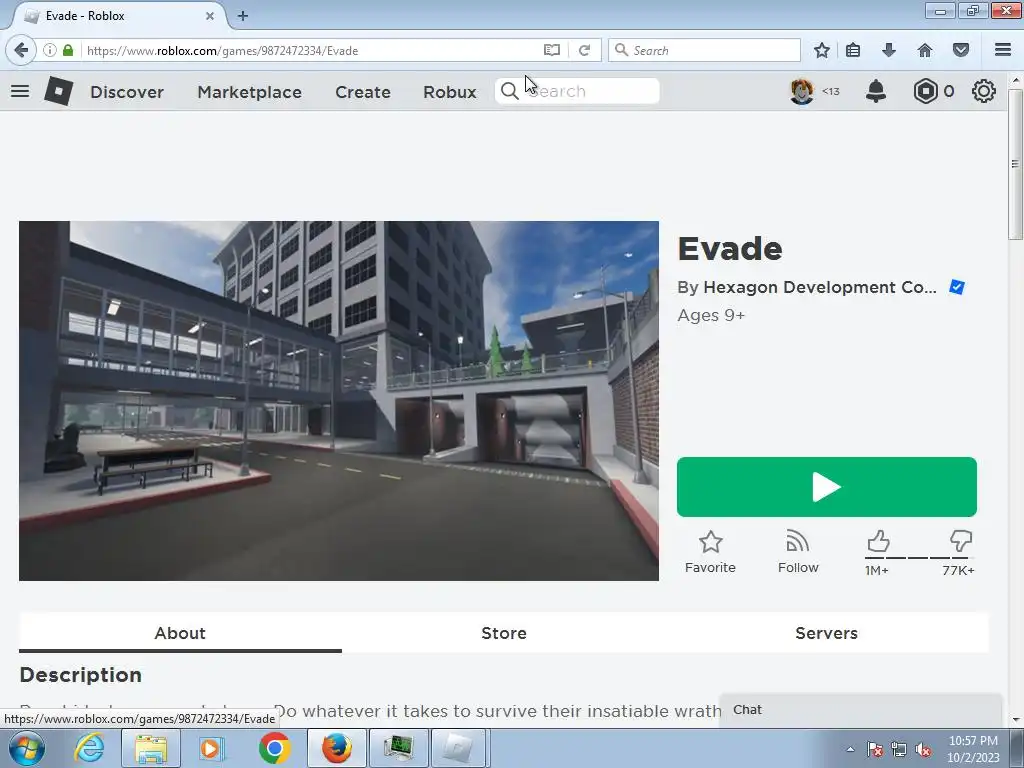Viewport: 1024px width, 768px height.
Task: Open the Robux page link
Action: 449,92
